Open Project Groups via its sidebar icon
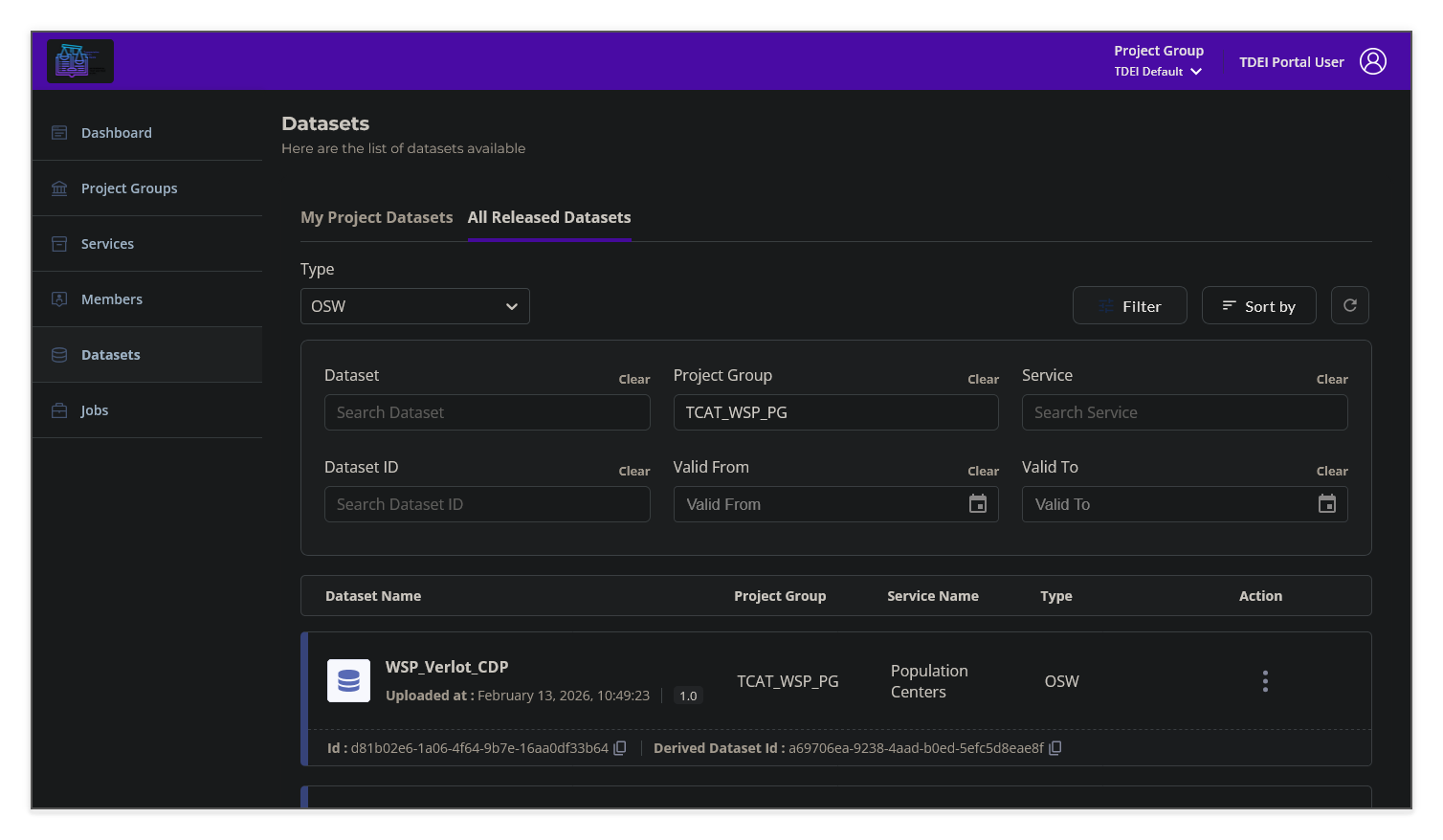 click(59, 188)
